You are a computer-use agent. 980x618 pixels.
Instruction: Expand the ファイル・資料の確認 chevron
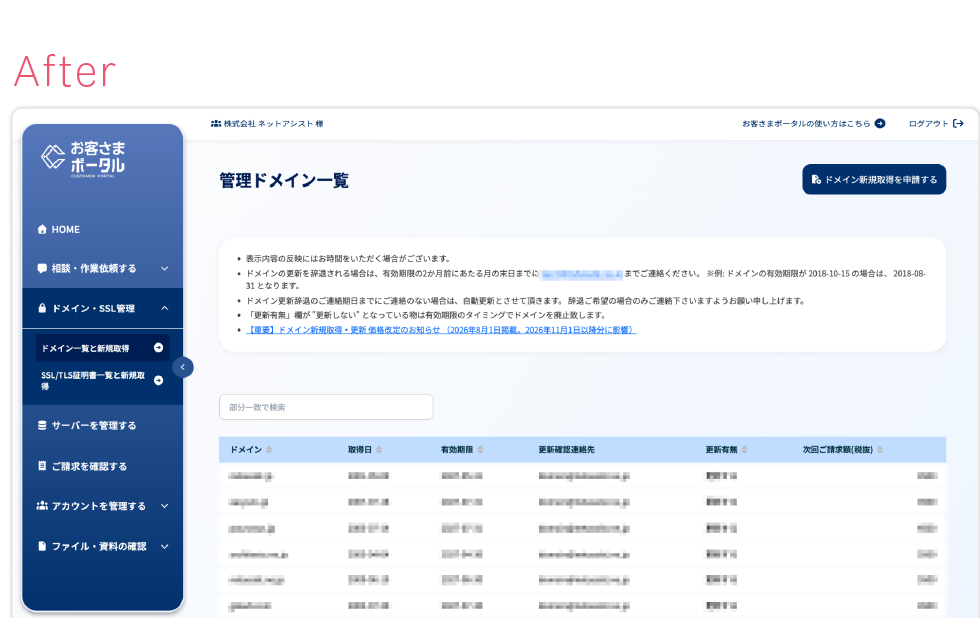(164, 547)
